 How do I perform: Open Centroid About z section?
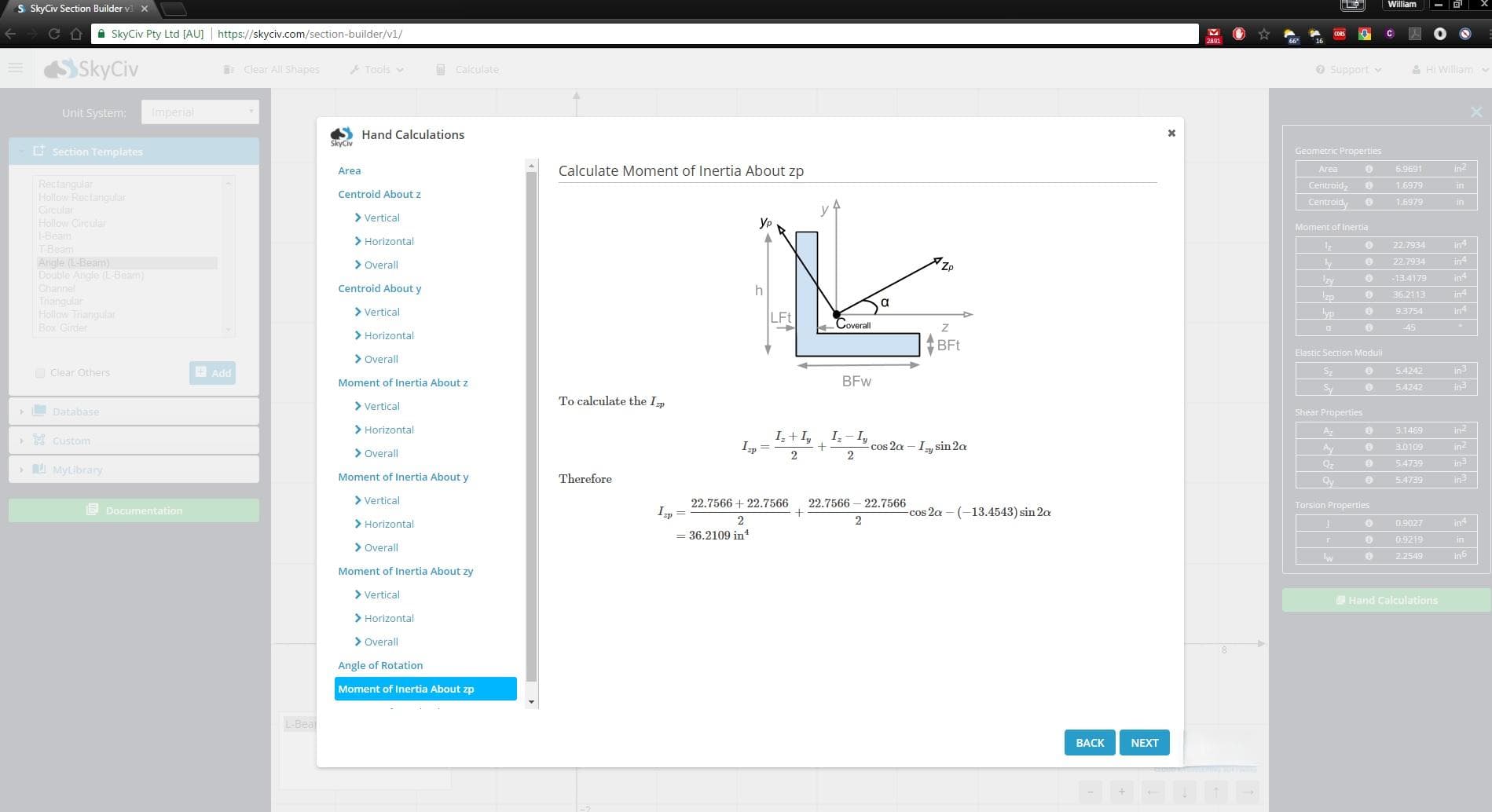coord(379,194)
